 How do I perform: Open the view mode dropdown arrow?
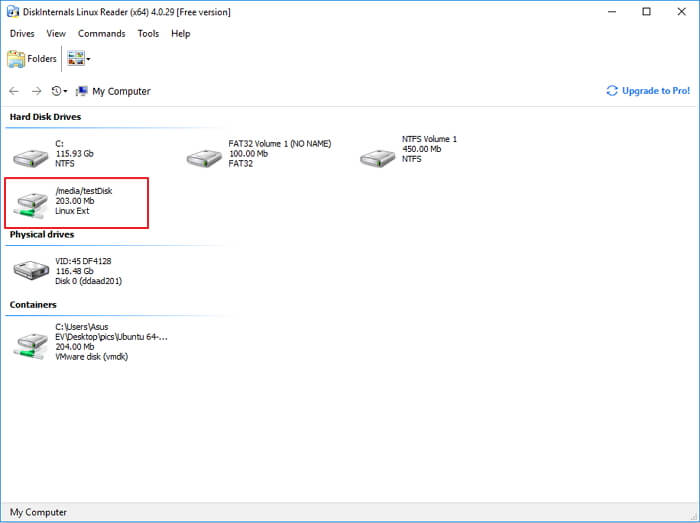click(x=88, y=59)
